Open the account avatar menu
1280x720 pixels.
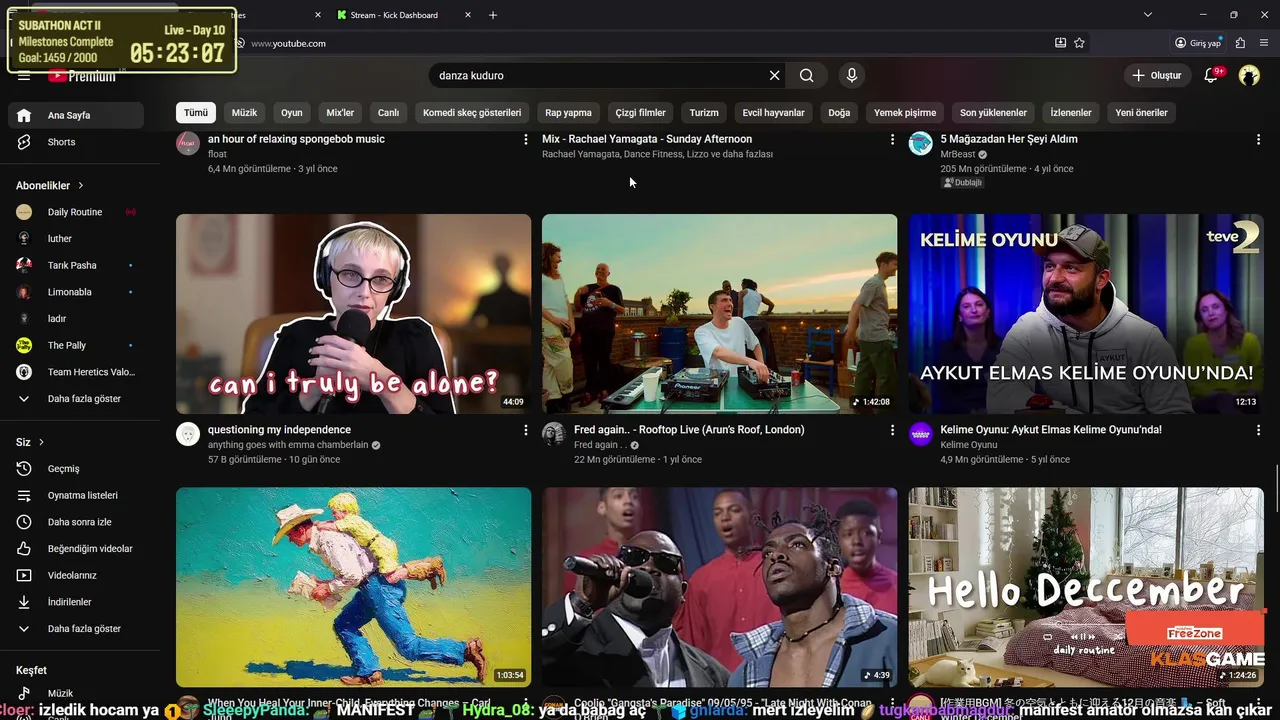(1249, 75)
